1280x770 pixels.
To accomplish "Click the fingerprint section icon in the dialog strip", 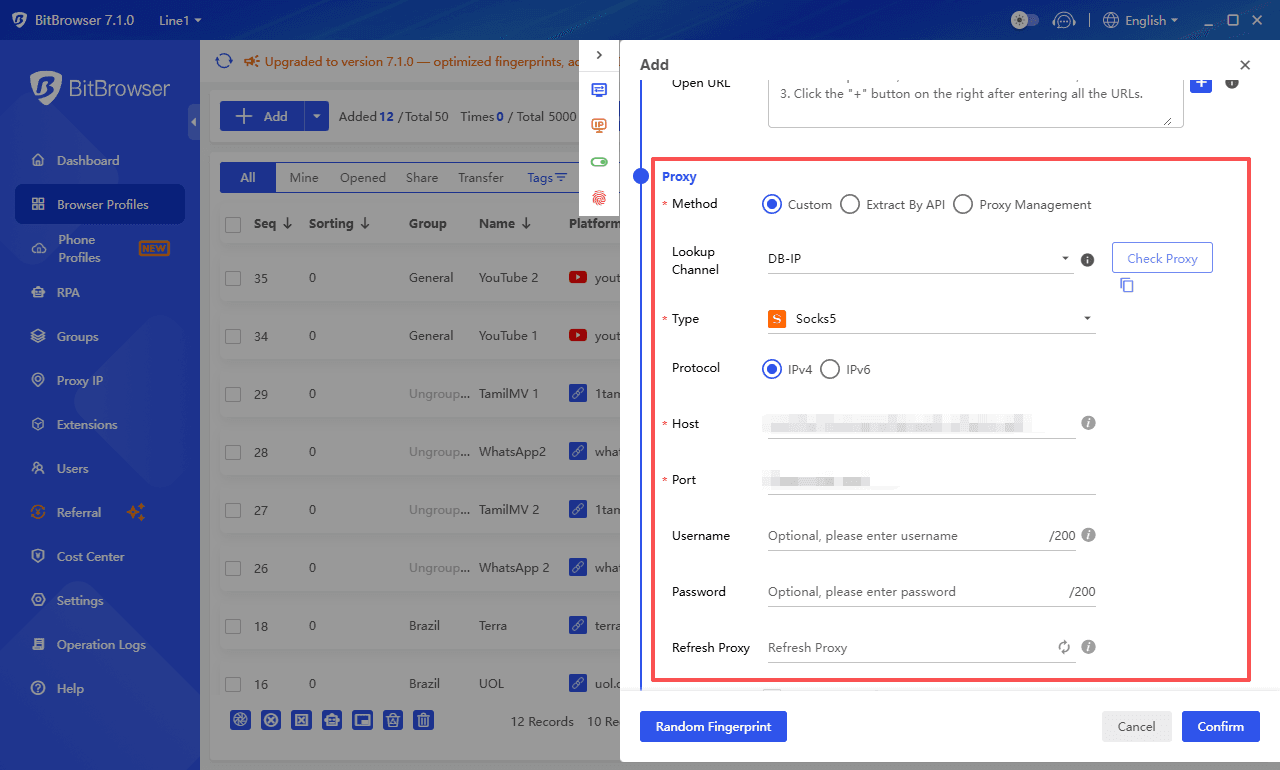I will (x=599, y=198).
